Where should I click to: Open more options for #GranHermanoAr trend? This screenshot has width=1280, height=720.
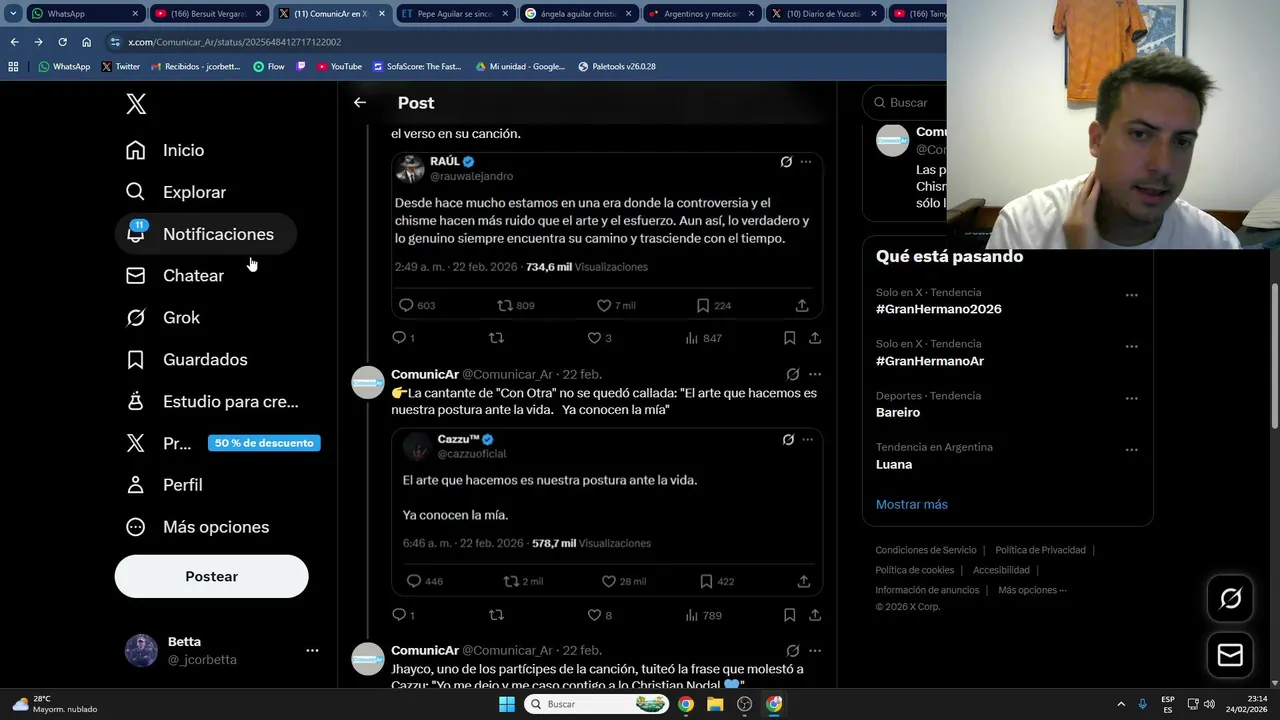[x=1131, y=346]
